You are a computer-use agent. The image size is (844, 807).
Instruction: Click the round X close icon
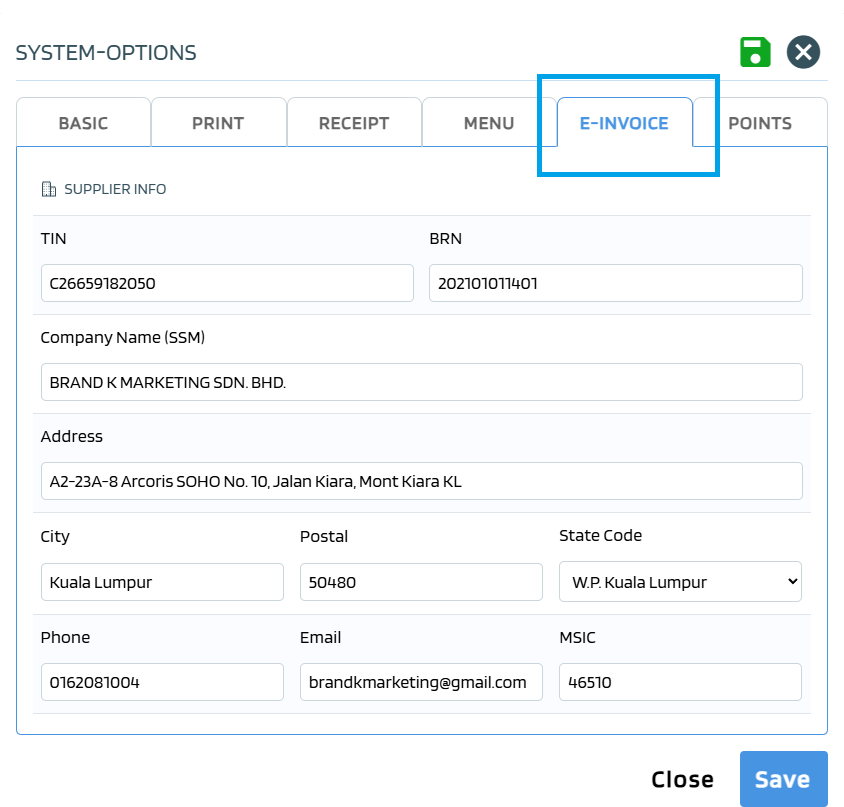(803, 52)
